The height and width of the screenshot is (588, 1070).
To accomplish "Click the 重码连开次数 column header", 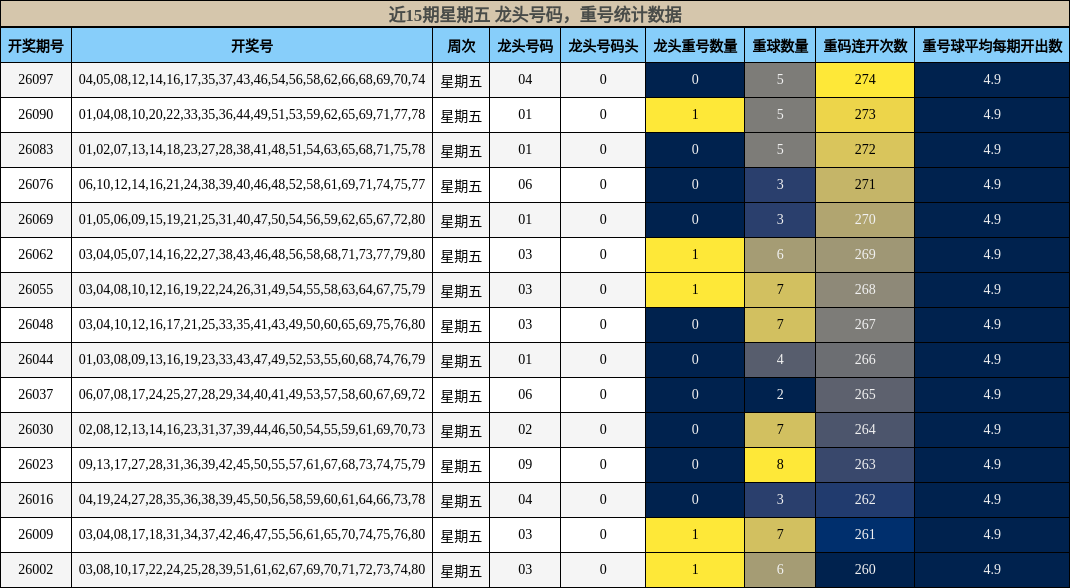I will point(864,45).
